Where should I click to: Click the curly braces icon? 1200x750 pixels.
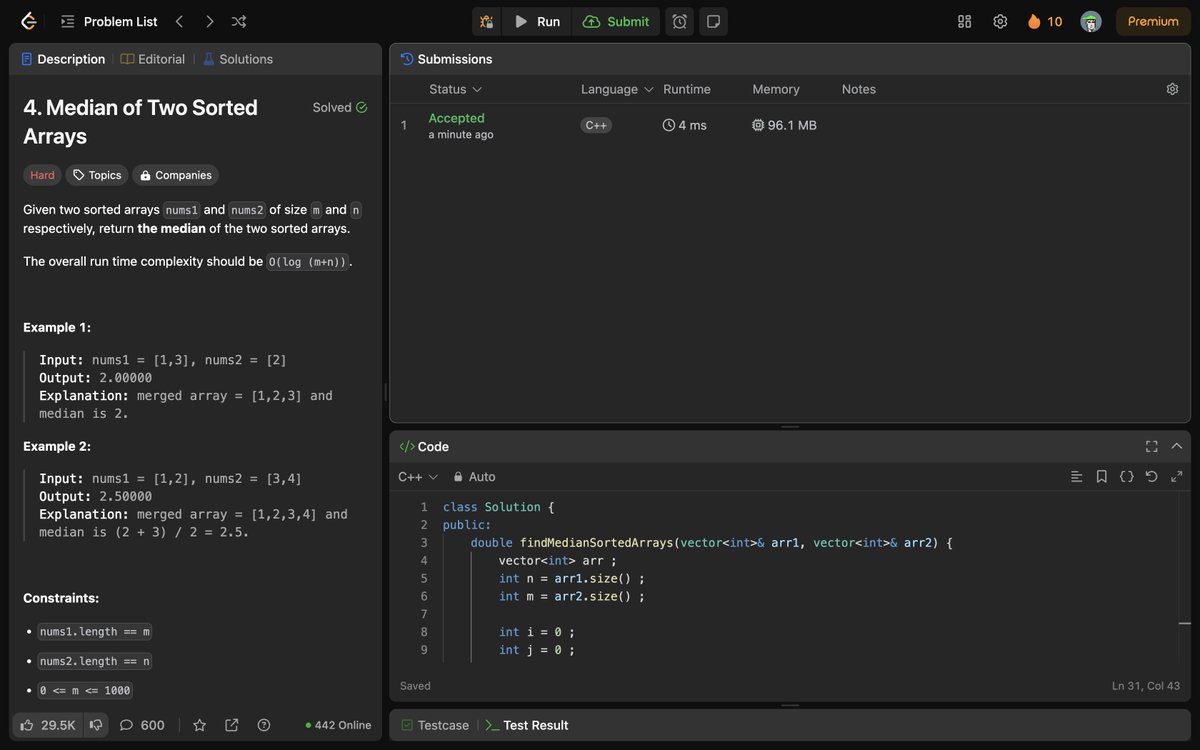pos(1126,477)
